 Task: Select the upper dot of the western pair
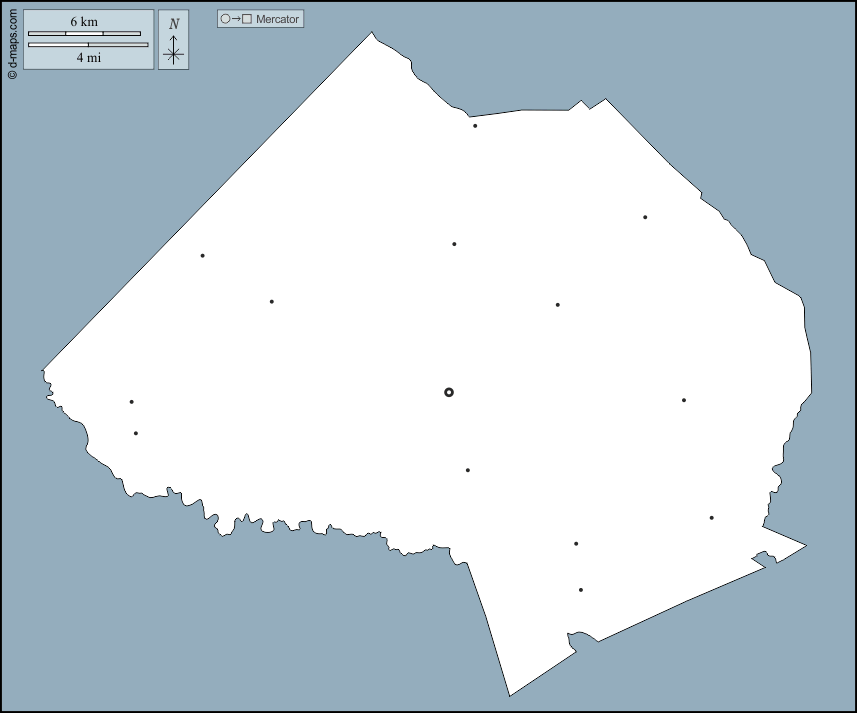click(x=131, y=402)
